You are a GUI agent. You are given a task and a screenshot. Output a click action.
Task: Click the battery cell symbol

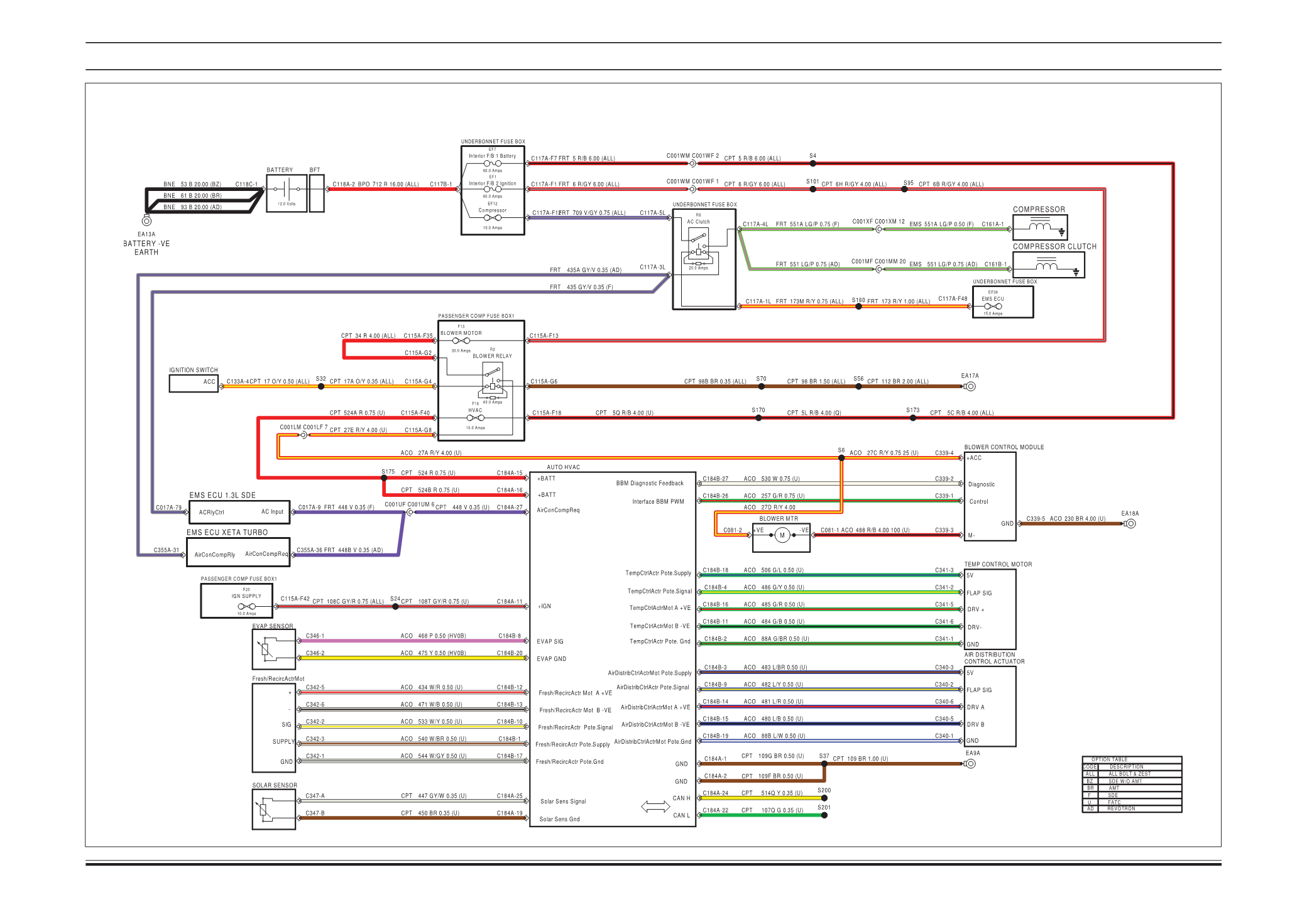[x=287, y=189]
